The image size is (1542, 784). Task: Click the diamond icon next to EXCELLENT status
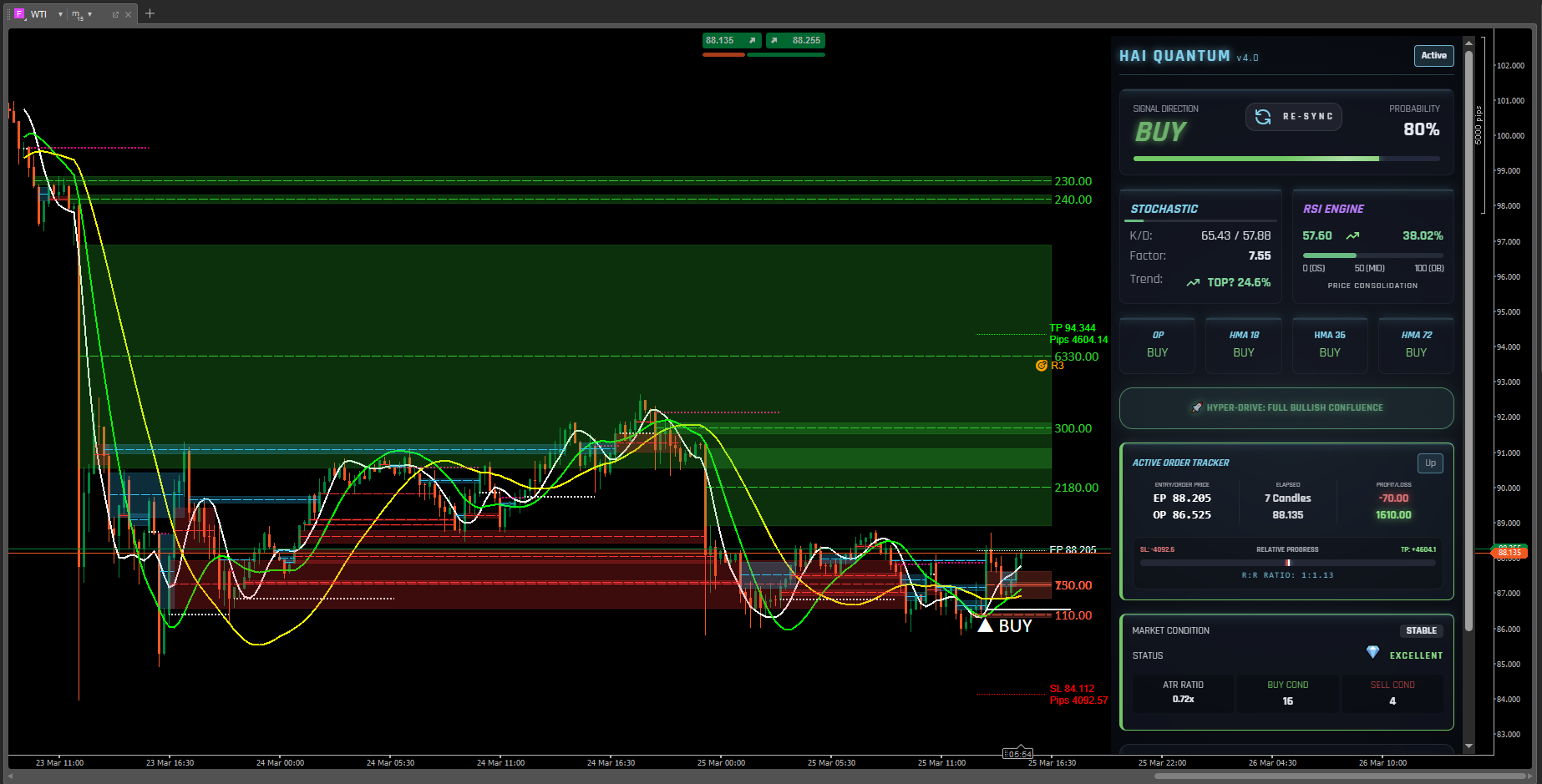click(x=1372, y=652)
